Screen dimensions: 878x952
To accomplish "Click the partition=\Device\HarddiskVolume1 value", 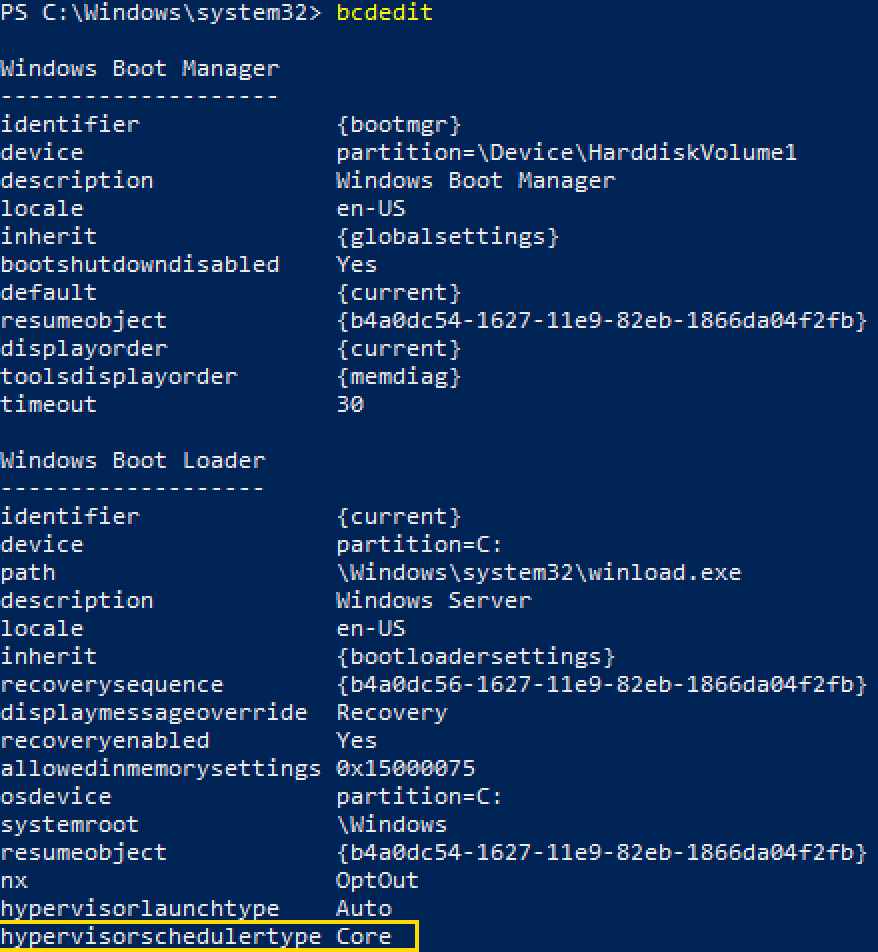I will (567, 152).
